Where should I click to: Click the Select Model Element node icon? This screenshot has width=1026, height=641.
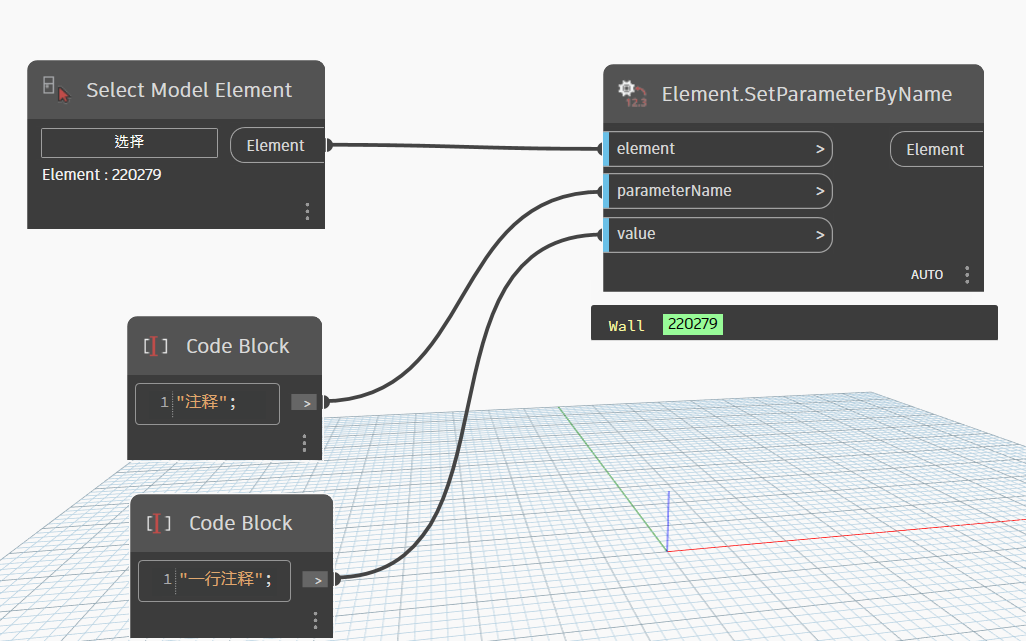(56, 90)
